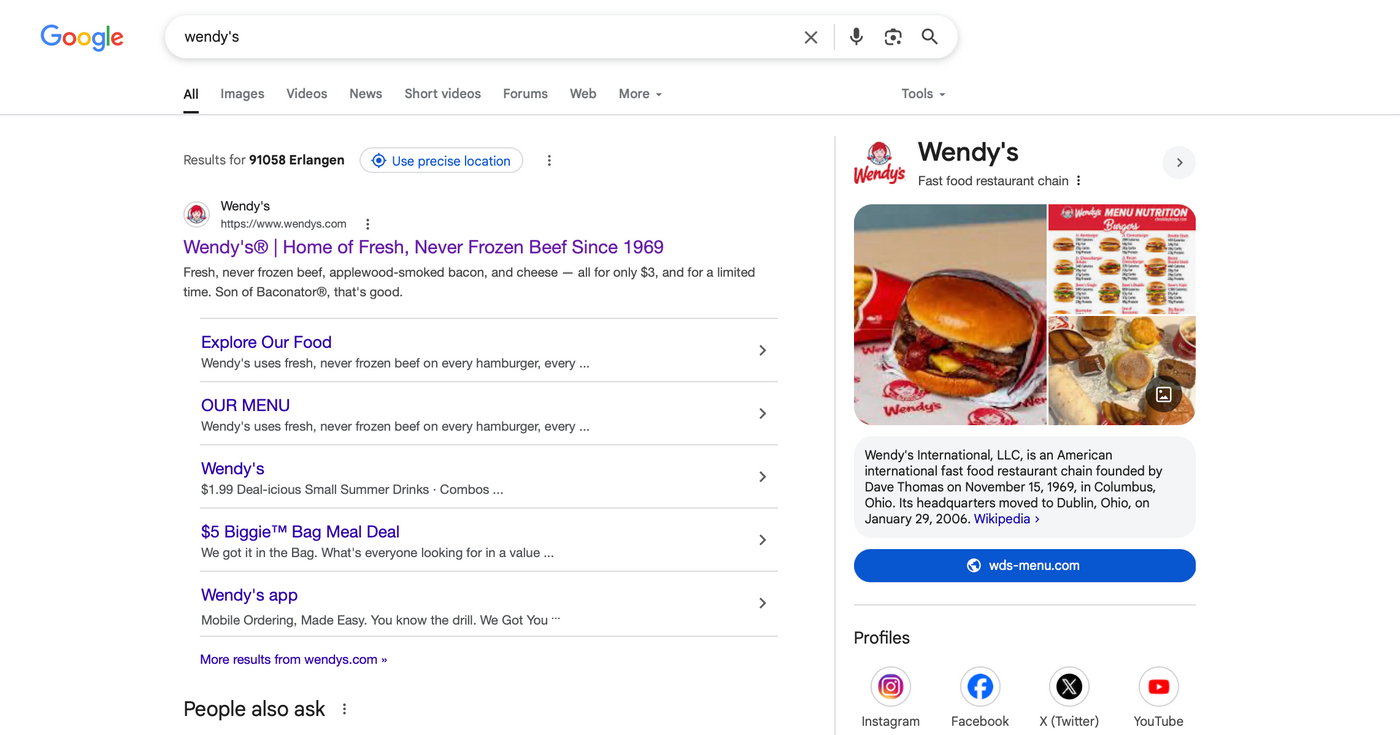Viewport: 1400px width, 735px height.
Task: Open the Menu Nutrition burgers image
Action: pyautogui.click(x=1122, y=260)
